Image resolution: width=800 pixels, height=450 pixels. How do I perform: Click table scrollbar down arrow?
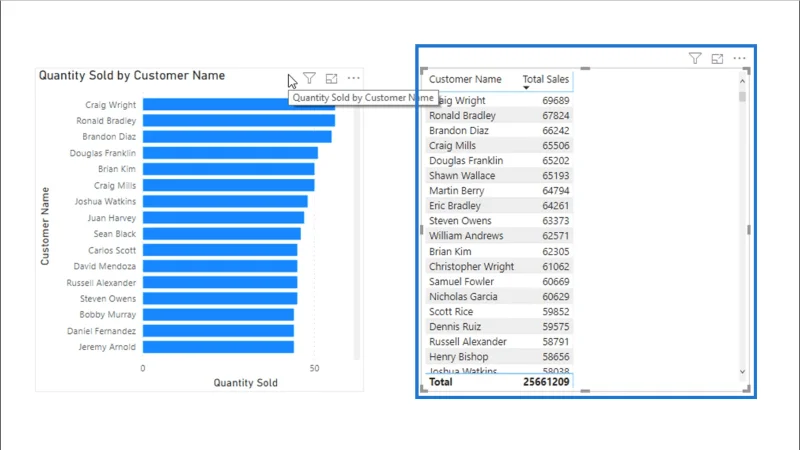[x=742, y=371]
